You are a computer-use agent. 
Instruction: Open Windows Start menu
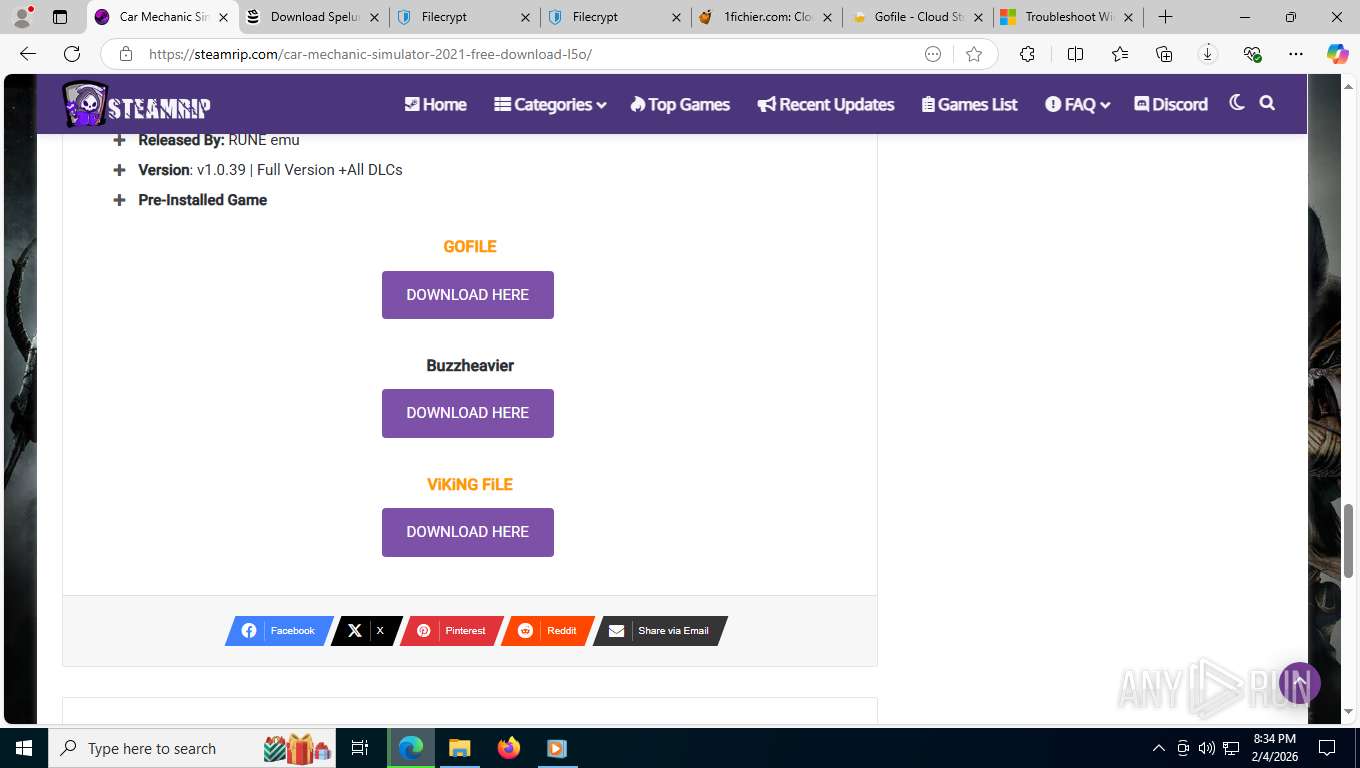(x=23, y=748)
